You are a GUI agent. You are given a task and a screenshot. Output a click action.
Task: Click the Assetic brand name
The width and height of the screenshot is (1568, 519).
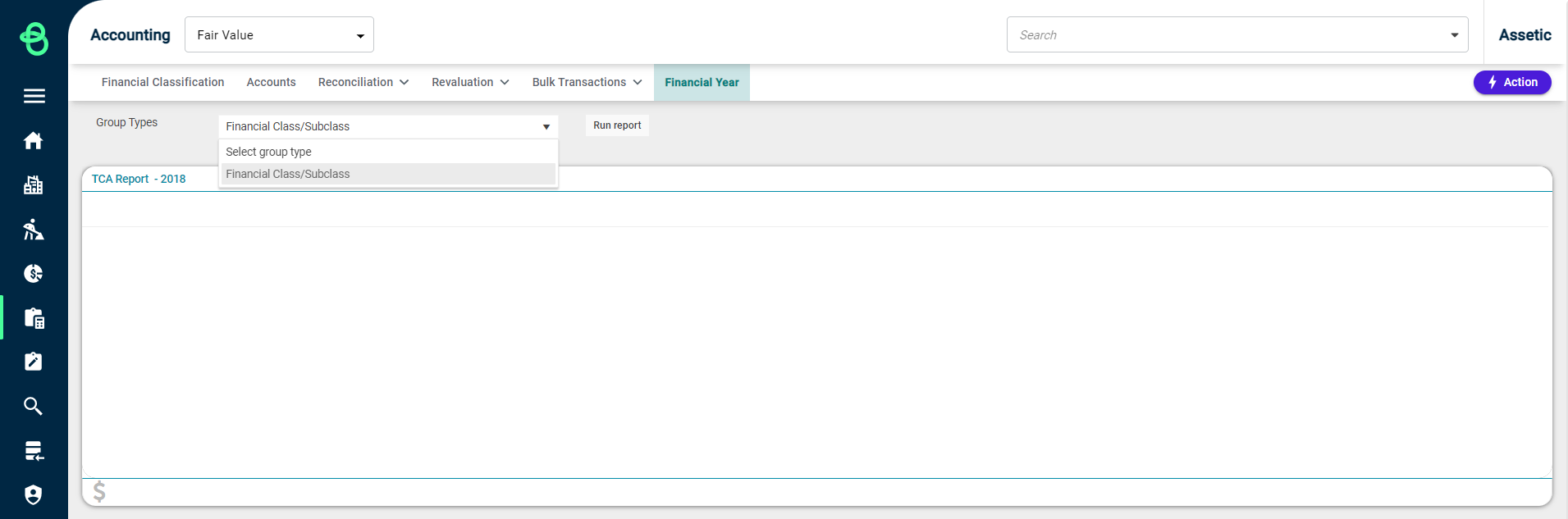coord(1525,34)
